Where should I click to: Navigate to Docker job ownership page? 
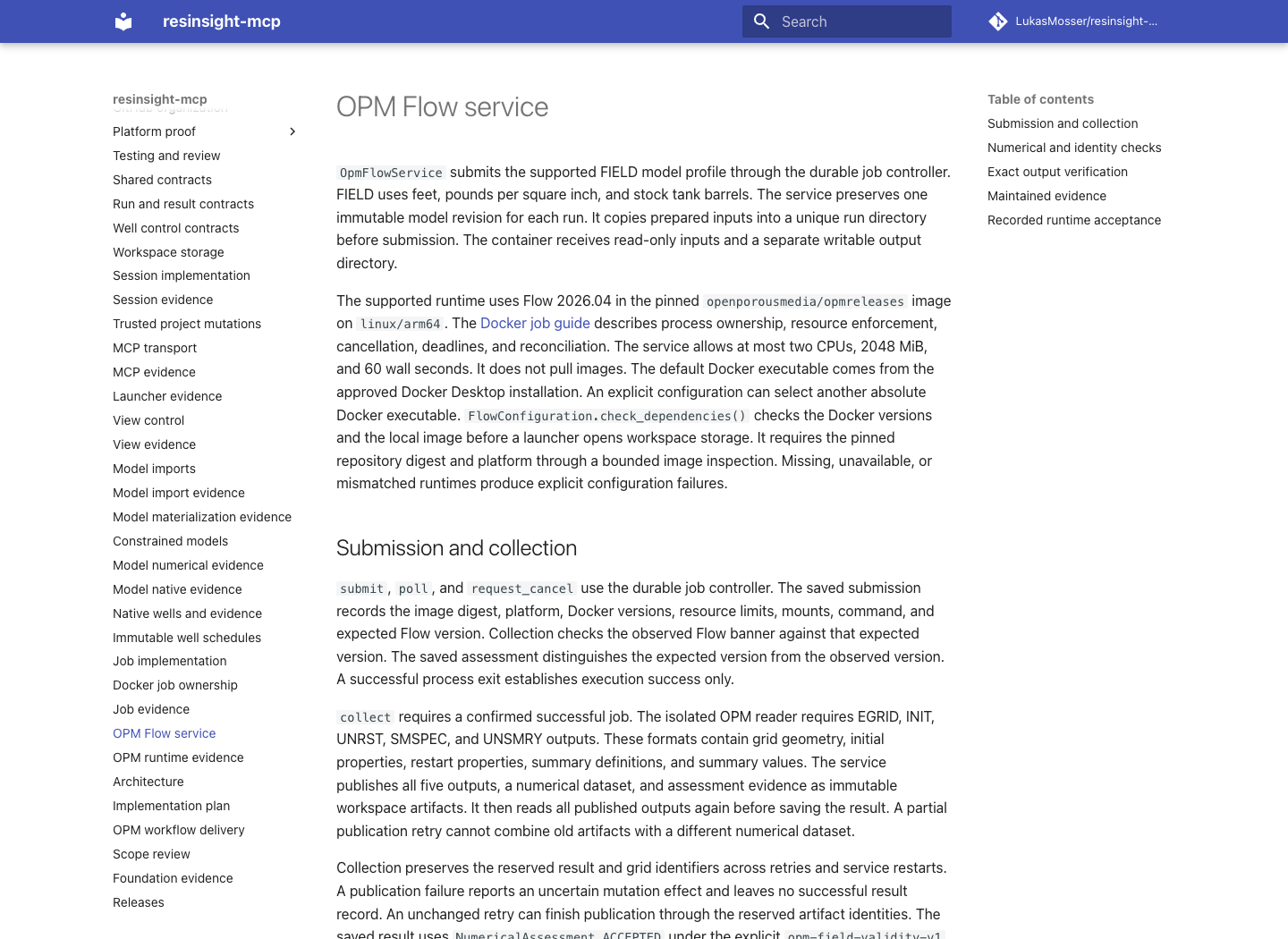175,685
